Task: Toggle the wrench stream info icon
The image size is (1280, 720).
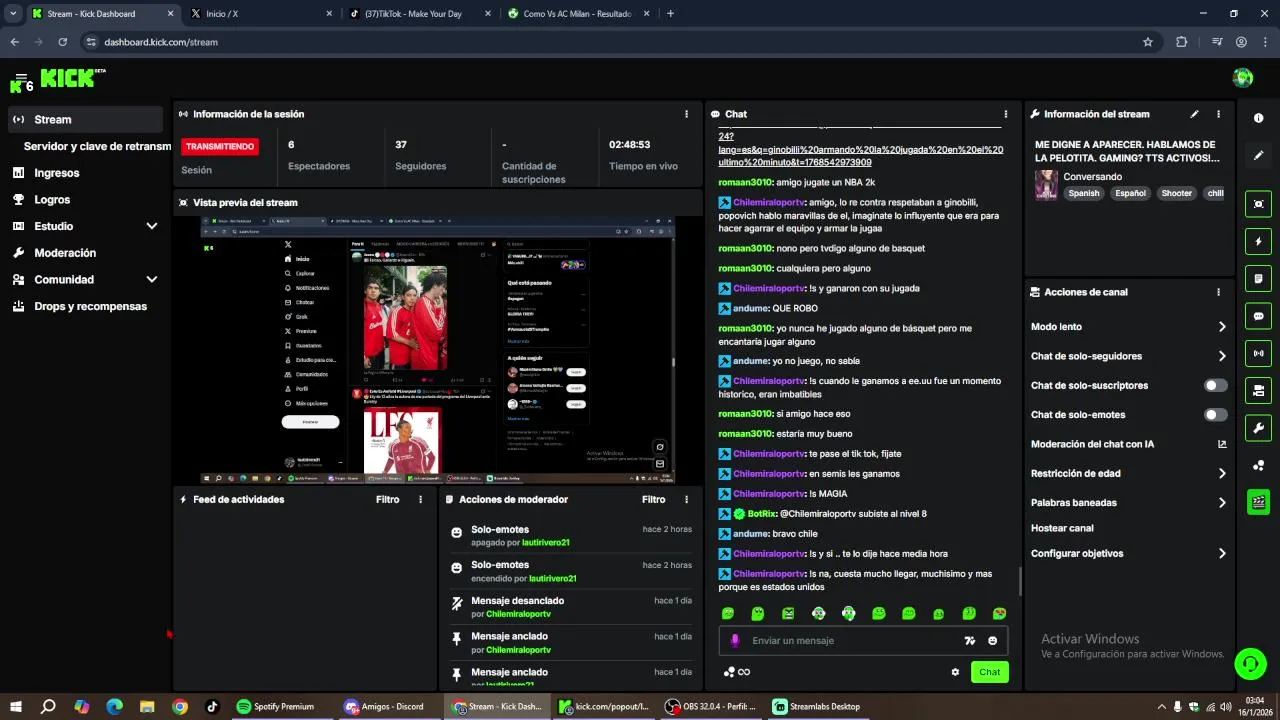Action: [1258, 428]
